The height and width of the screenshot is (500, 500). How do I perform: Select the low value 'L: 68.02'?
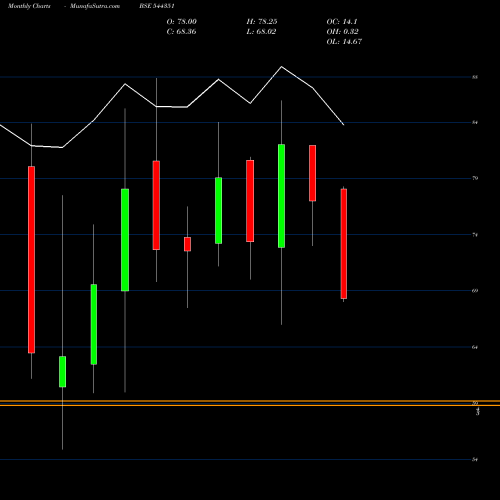tap(261, 32)
